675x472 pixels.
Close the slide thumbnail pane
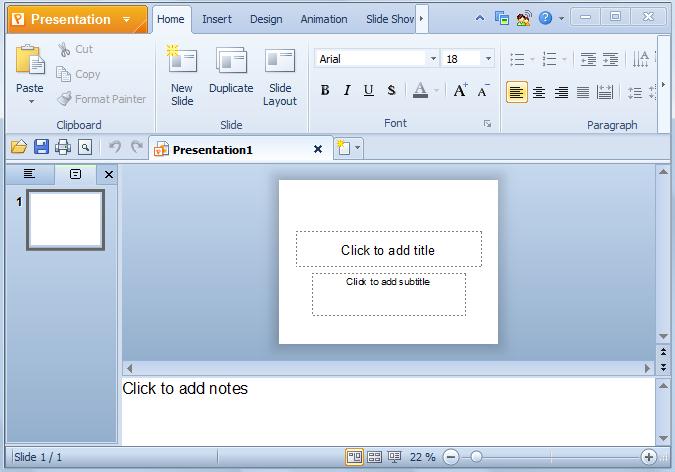pos(108,174)
